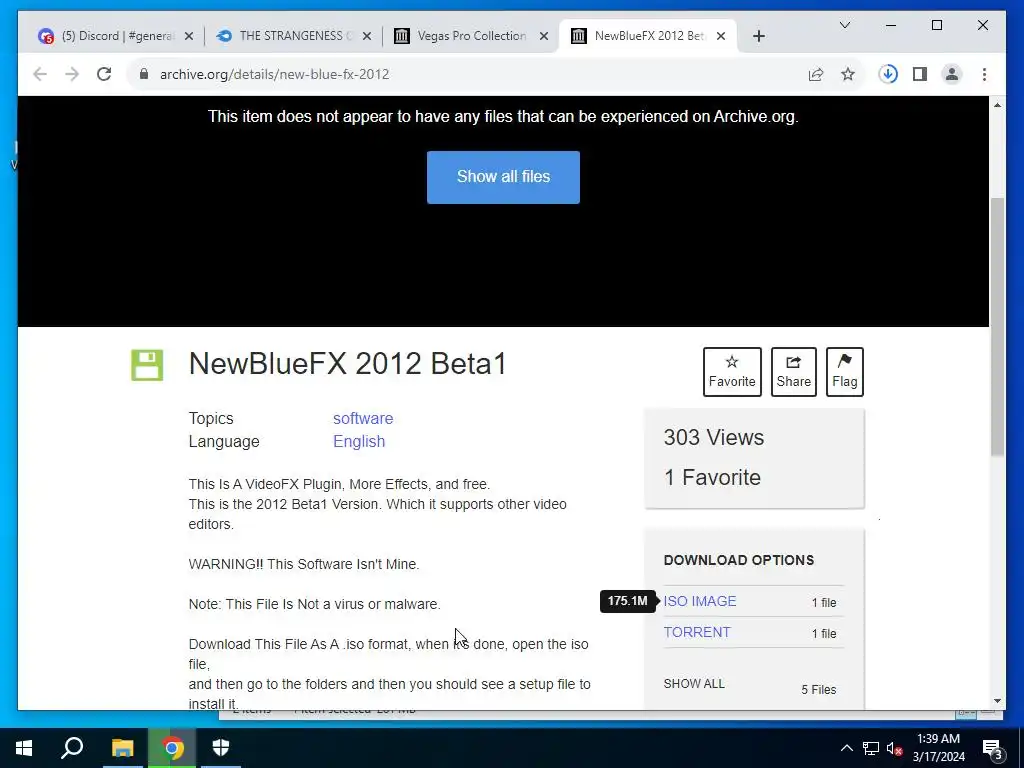Click the padlock site info icon
Image resolution: width=1024 pixels, height=768 pixels.
point(144,74)
